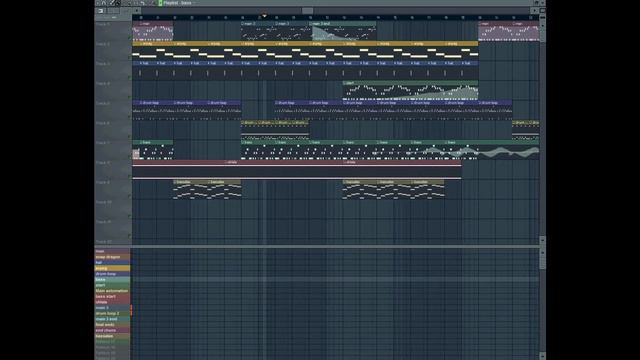Pick the 'drum loop 2' pattern in the list

(x=112, y=313)
